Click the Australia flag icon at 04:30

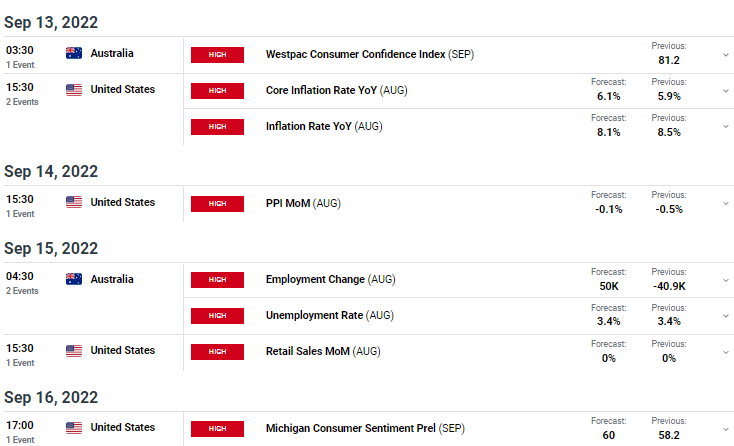tap(74, 279)
